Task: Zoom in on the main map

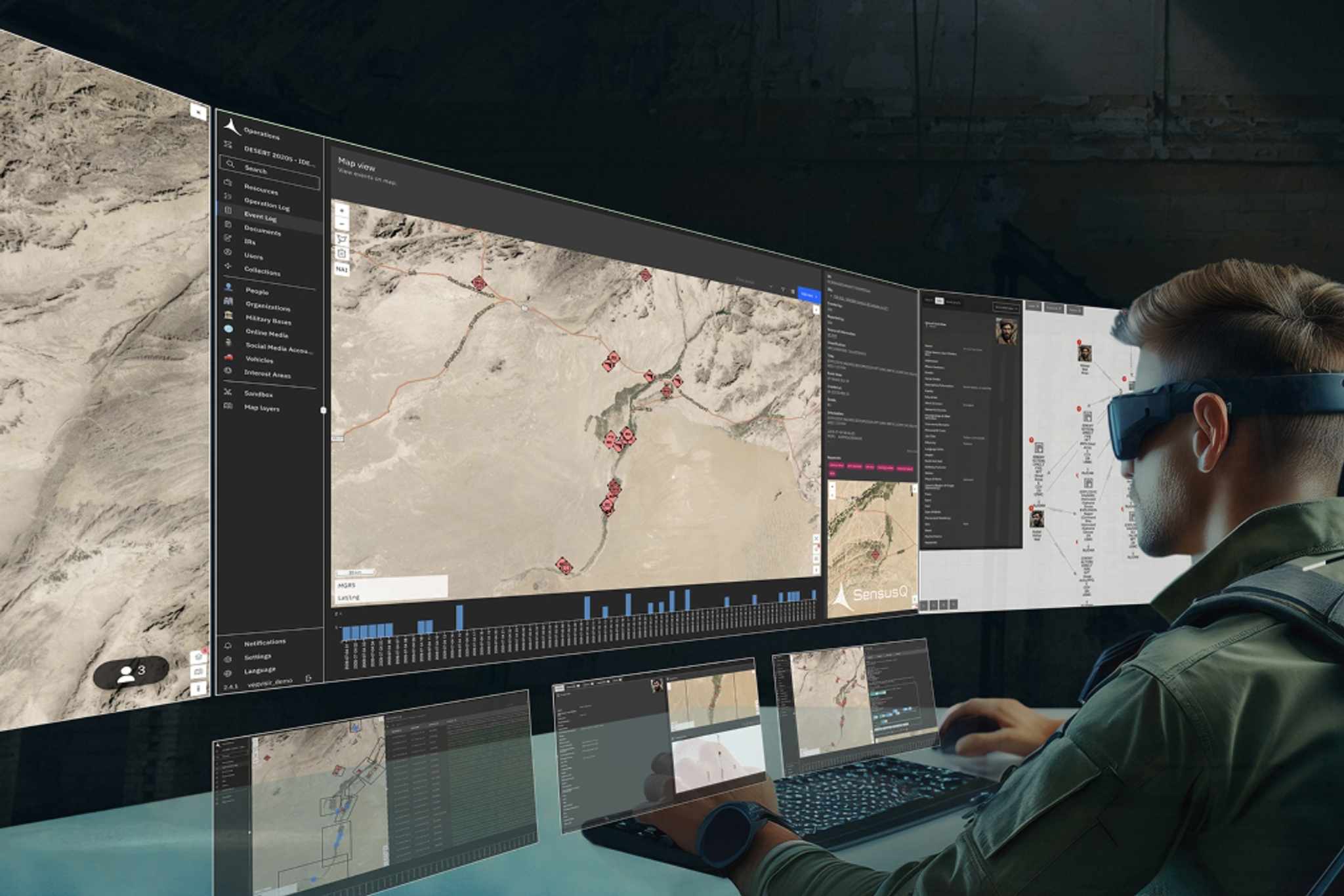Action: [x=342, y=210]
